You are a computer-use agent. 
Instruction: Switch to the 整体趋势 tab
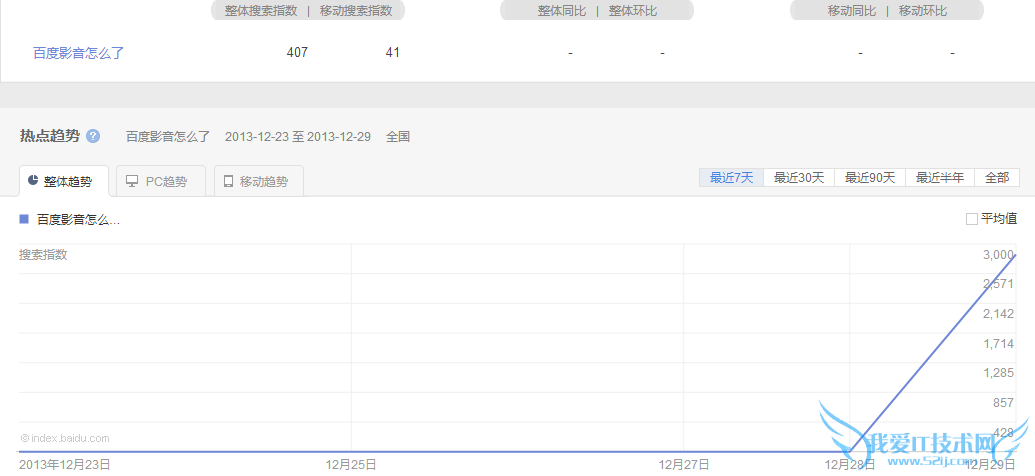tap(64, 181)
